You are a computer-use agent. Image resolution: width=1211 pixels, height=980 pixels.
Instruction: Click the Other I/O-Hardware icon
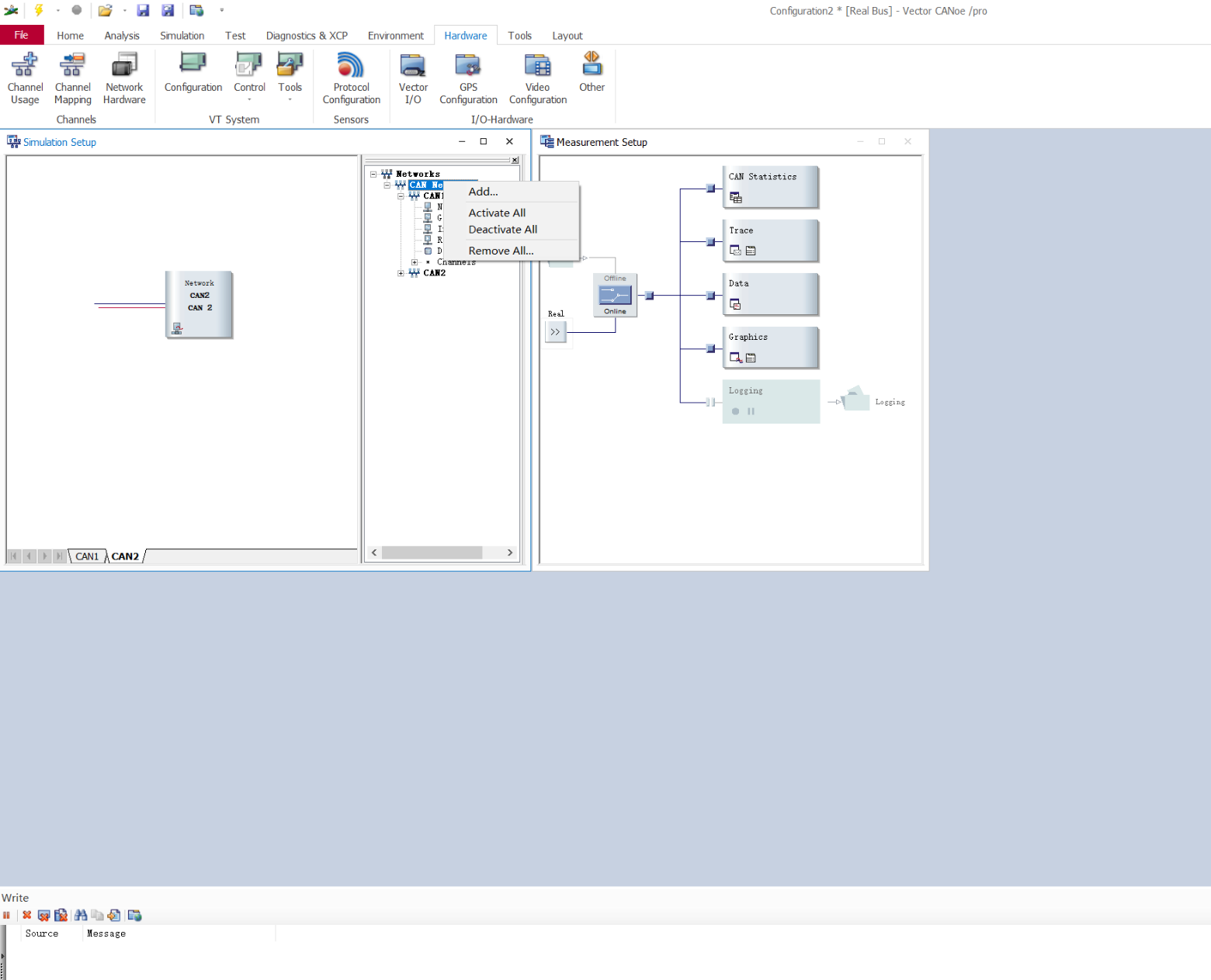tap(592, 73)
